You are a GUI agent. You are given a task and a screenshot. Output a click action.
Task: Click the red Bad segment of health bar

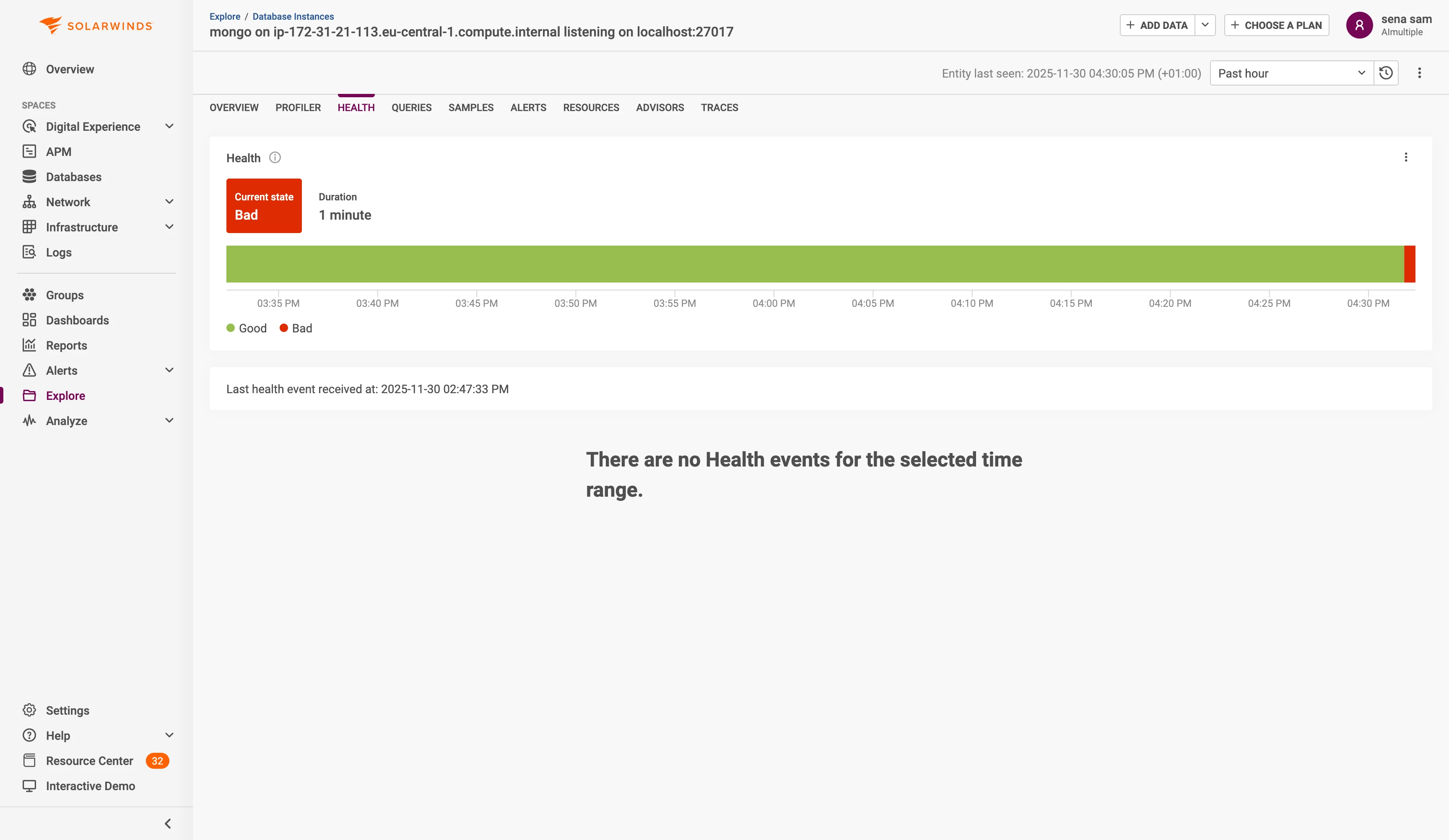1410,264
